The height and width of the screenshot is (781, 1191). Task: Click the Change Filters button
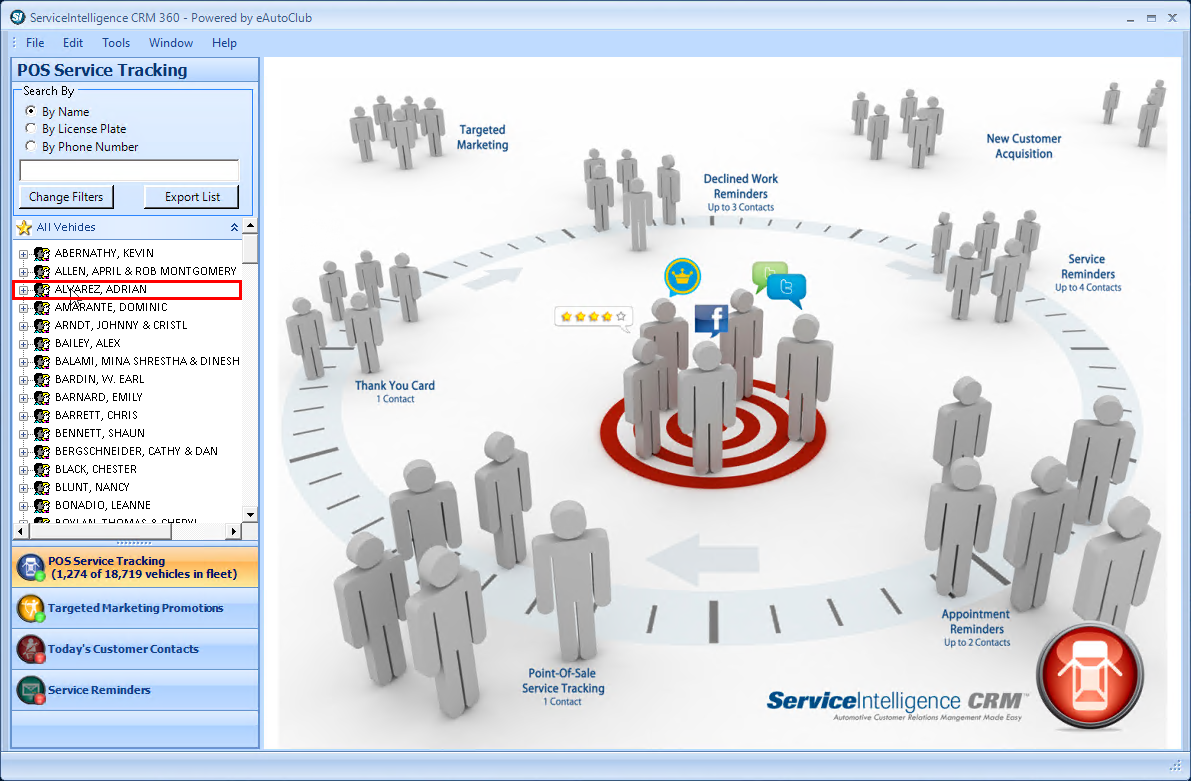(x=66, y=197)
